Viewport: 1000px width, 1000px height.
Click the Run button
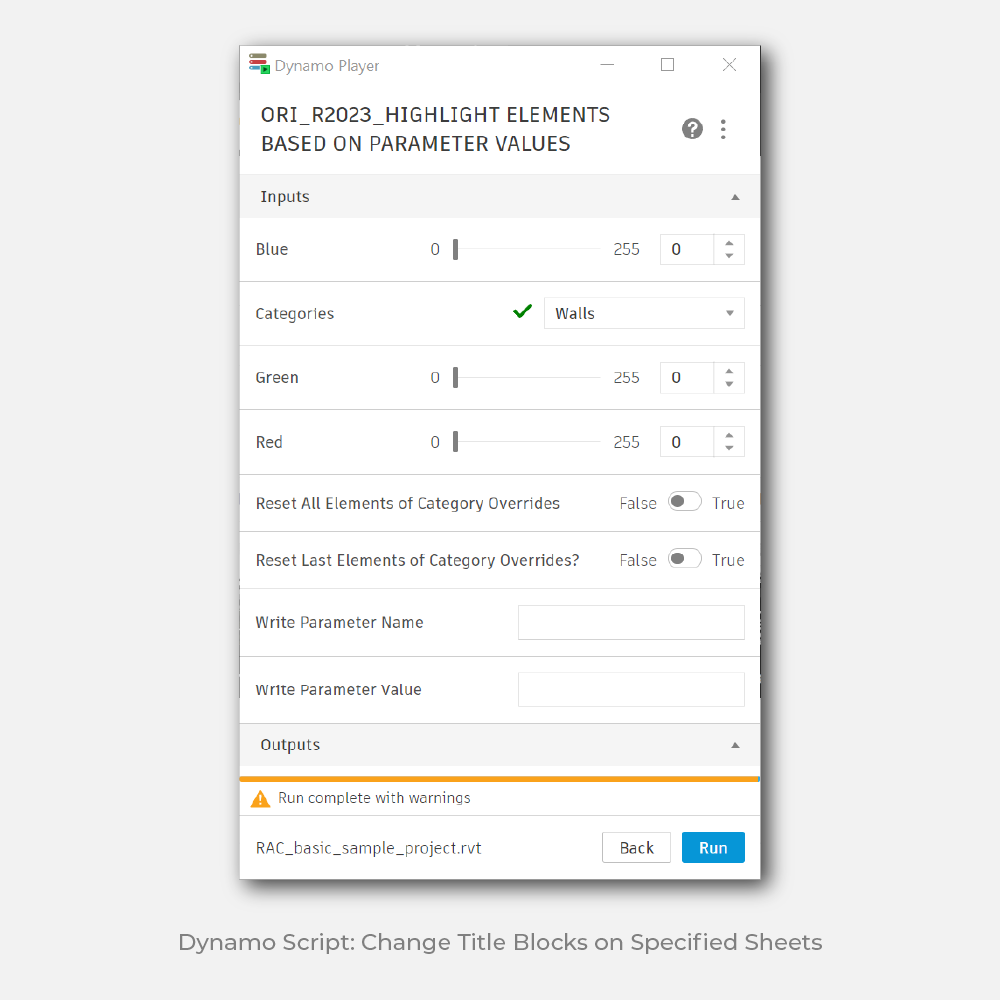pos(713,848)
